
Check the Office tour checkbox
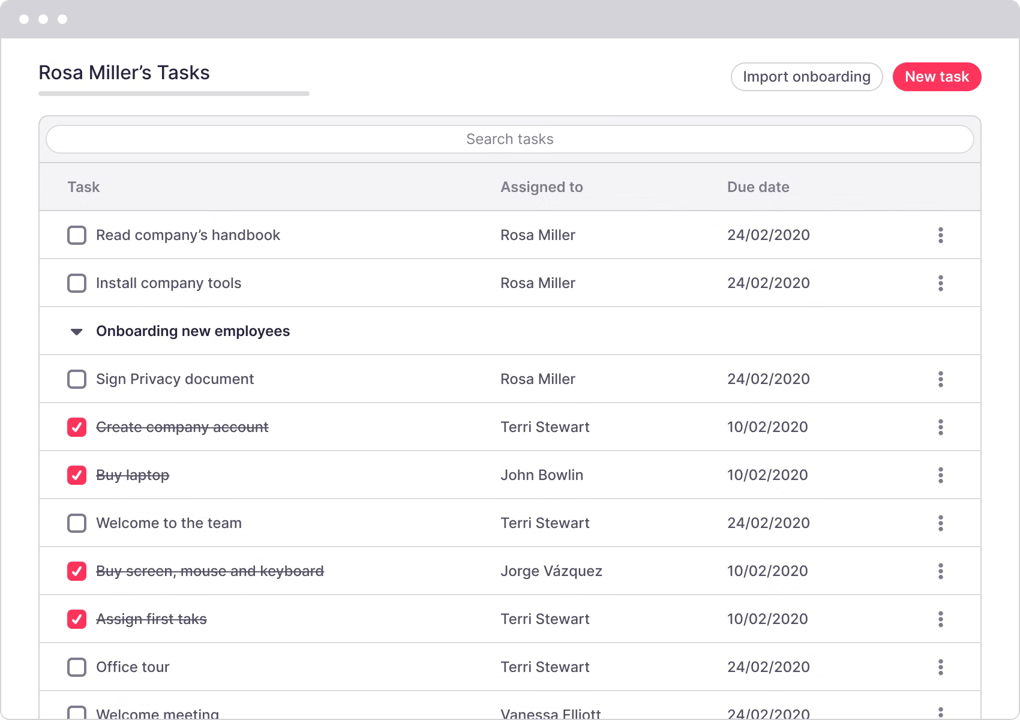click(76, 667)
